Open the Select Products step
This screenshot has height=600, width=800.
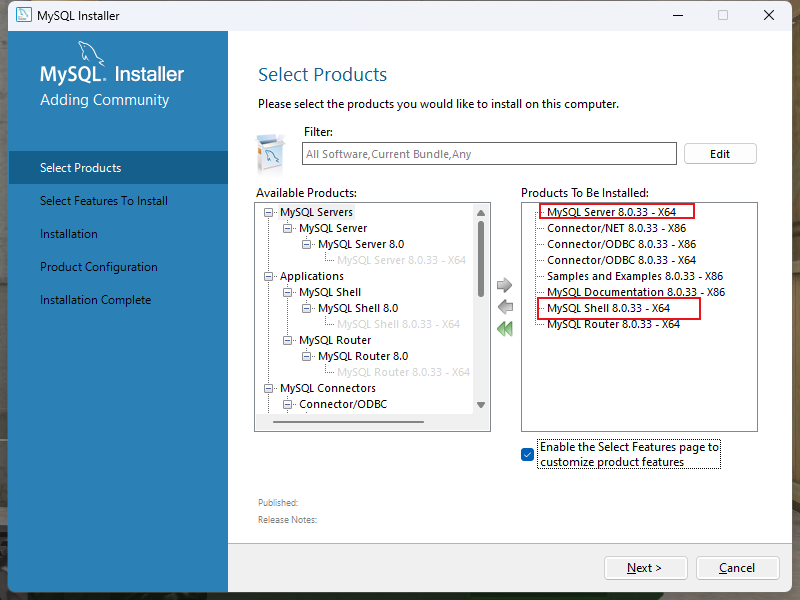tap(118, 167)
